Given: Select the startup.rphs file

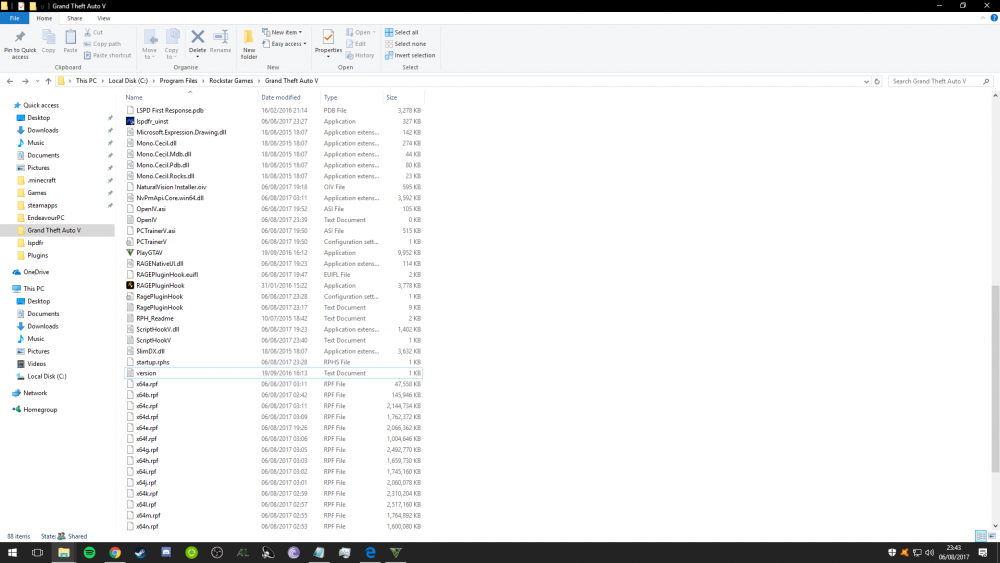Looking at the screenshot, I should (x=274, y=362).
